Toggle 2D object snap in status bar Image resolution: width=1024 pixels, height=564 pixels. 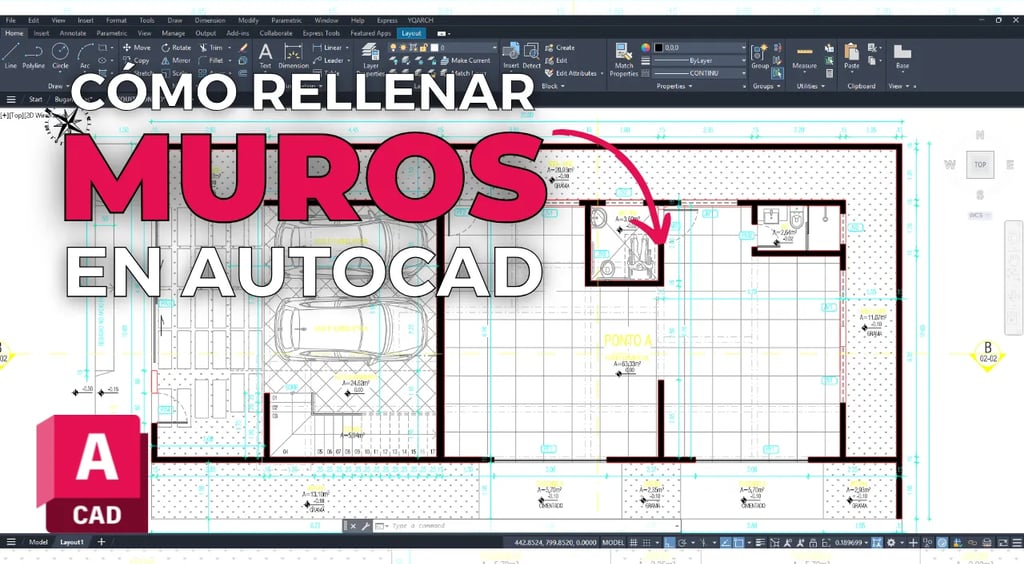[739, 542]
